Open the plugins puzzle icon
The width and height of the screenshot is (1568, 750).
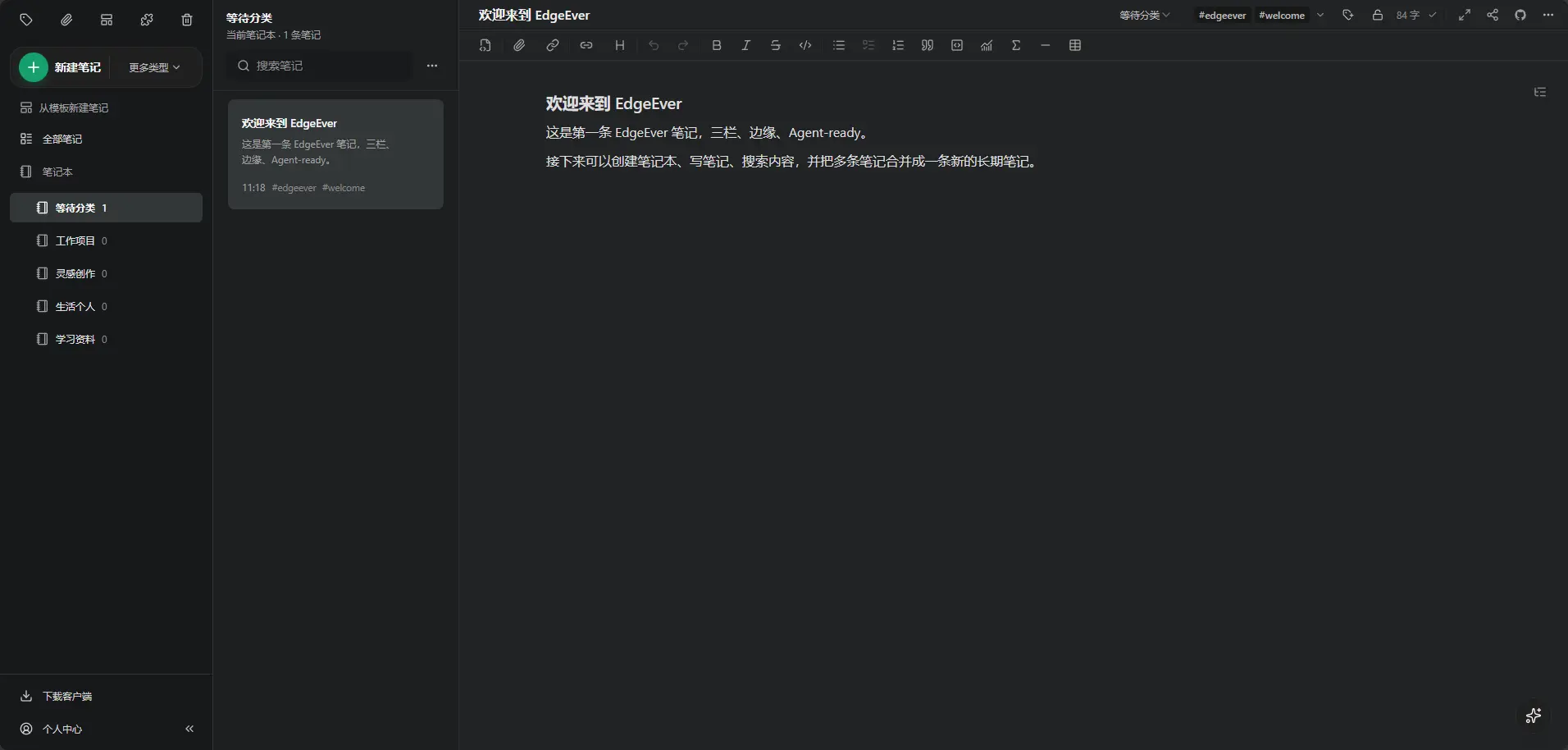(x=147, y=20)
